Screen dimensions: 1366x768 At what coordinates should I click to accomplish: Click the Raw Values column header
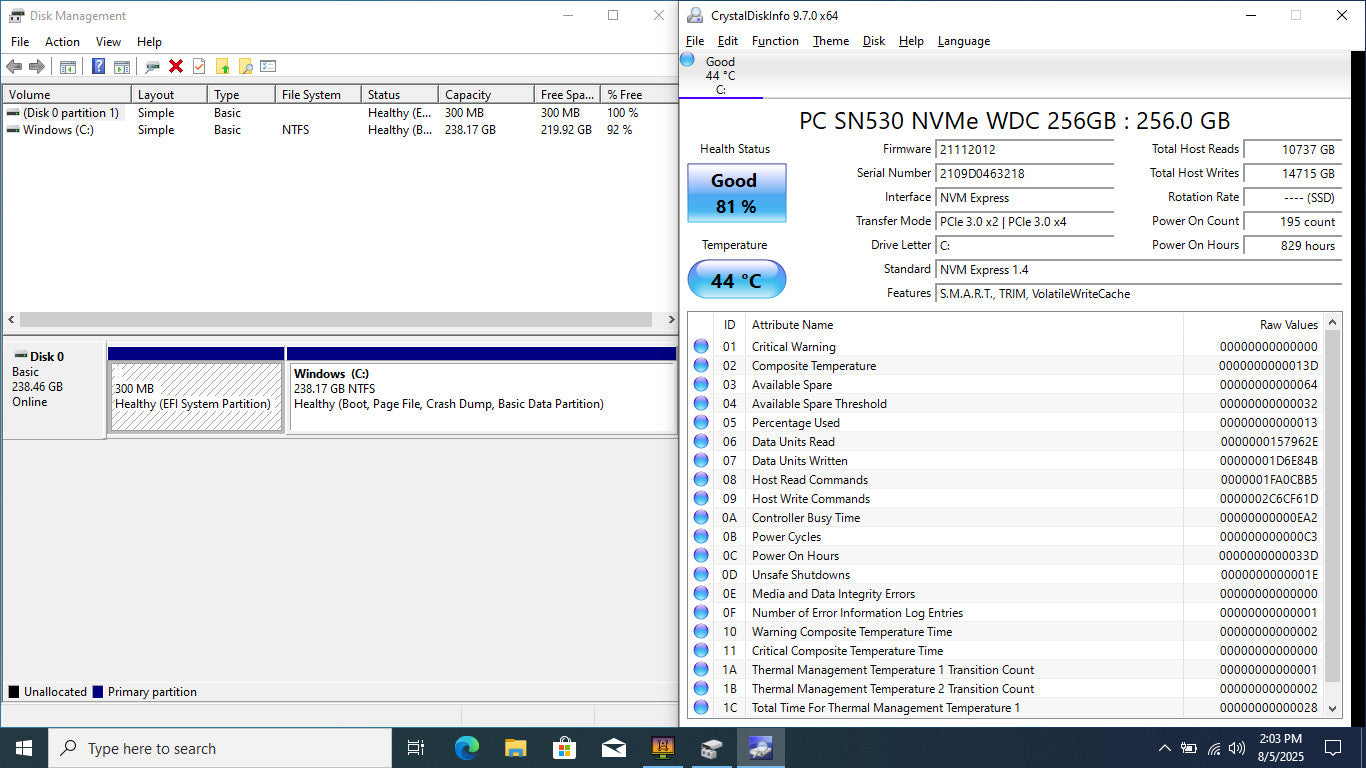1253,325
